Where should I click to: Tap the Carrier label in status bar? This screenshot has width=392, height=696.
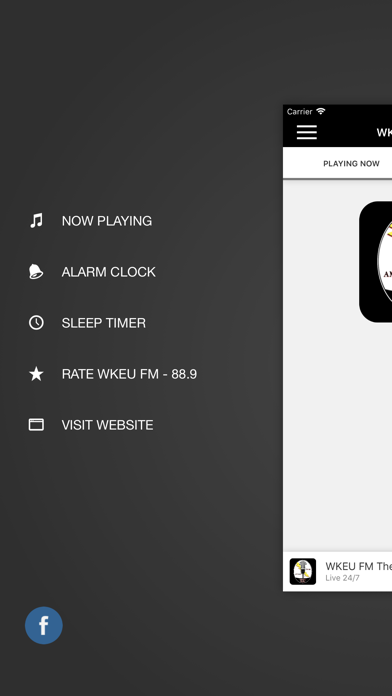300,111
